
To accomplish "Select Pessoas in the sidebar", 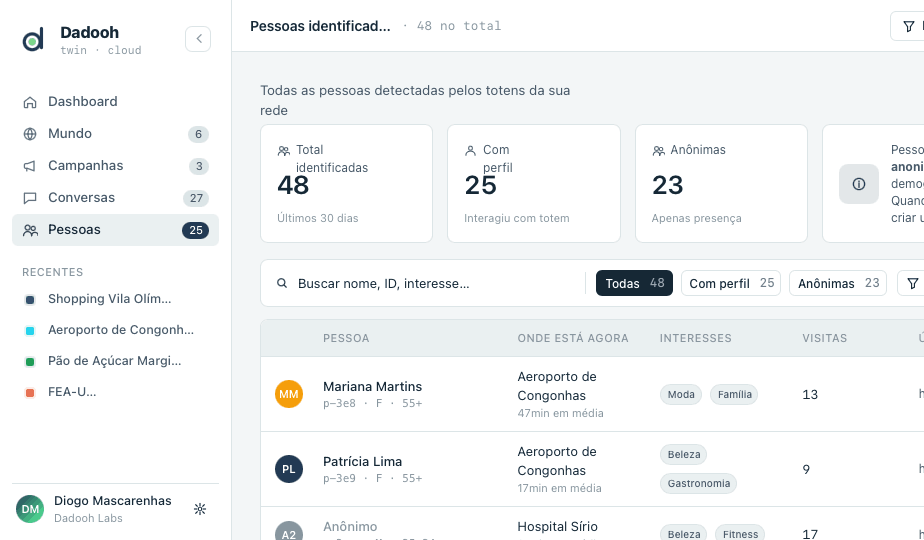I will pyautogui.click(x=116, y=230).
